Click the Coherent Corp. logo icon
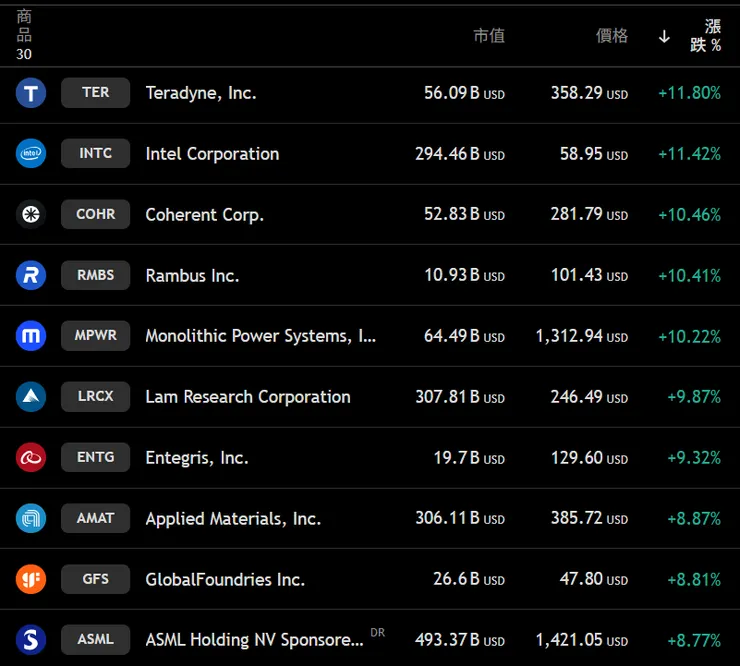 (x=31, y=214)
